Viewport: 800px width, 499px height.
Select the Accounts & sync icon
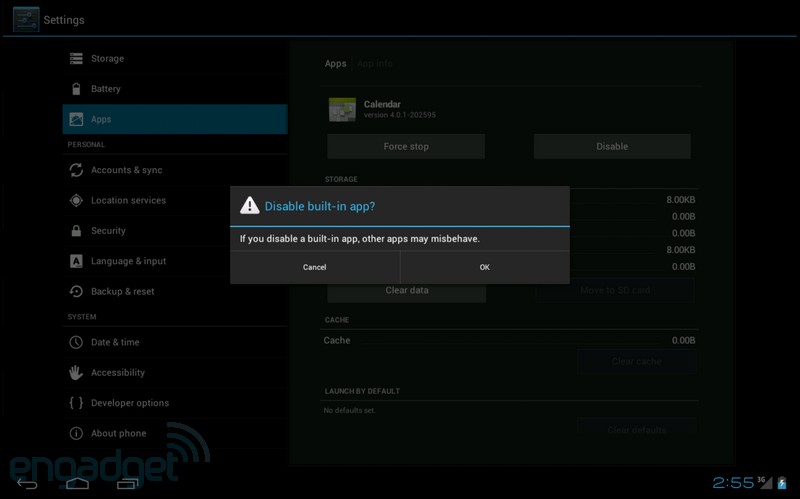pyautogui.click(x=76, y=170)
